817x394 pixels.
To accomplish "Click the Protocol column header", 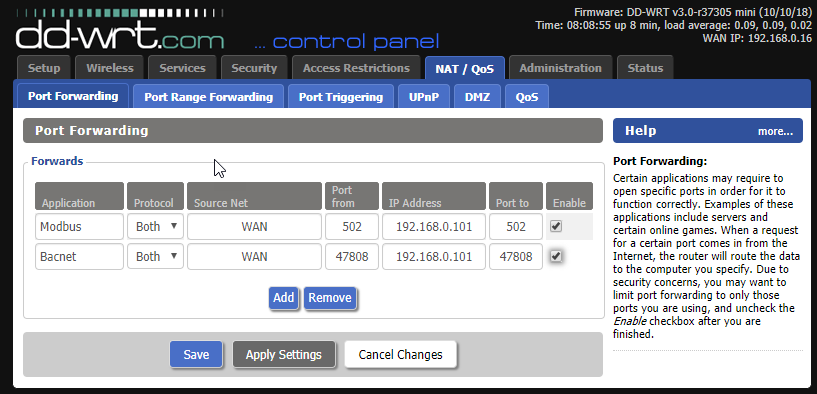I will pyautogui.click(x=155, y=196).
